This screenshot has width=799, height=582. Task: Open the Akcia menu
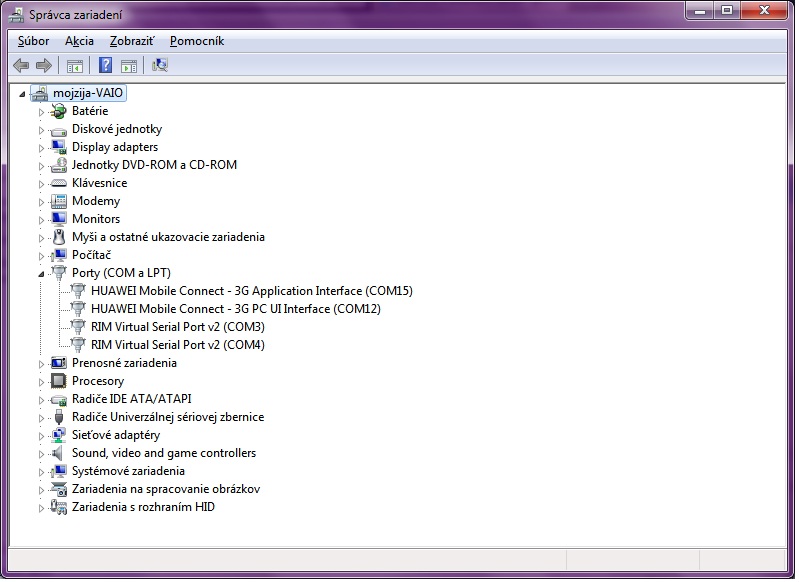tap(79, 41)
